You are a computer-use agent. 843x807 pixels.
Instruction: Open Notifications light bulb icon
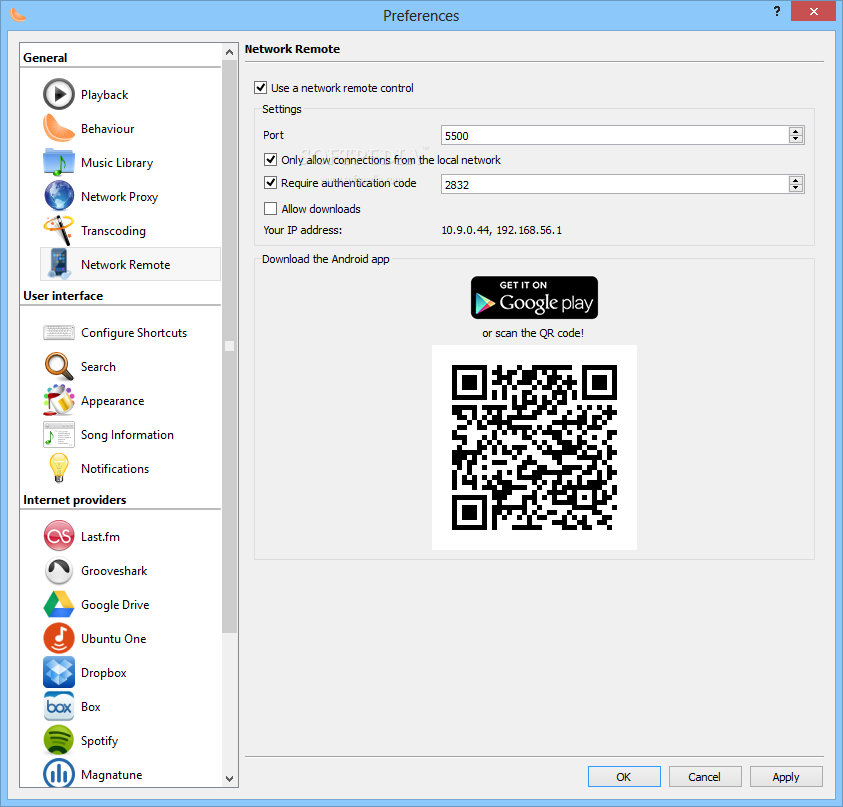(x=59, y=468)
